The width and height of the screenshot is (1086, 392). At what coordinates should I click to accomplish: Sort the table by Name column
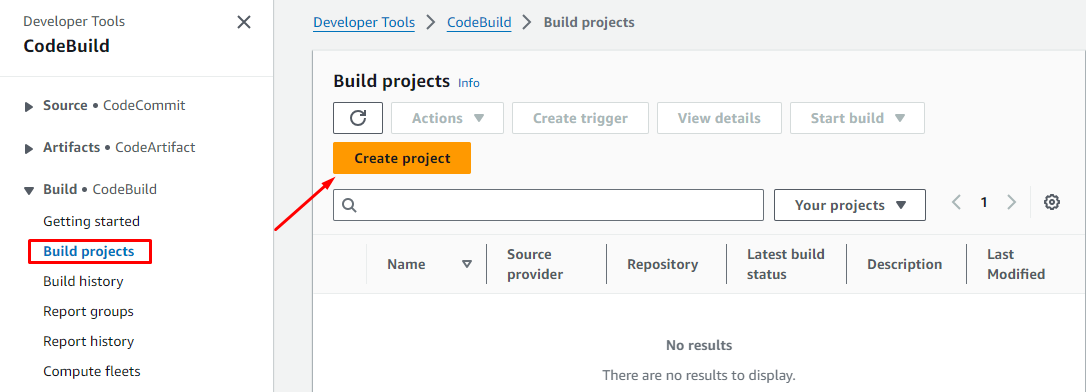pos(467,264)
